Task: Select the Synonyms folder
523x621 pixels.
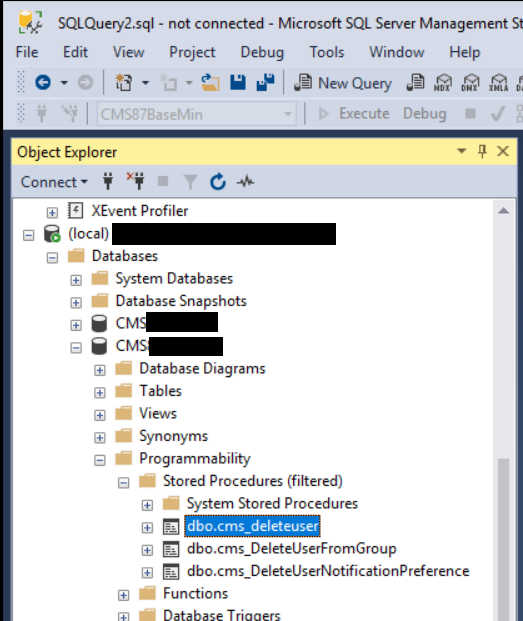Action: point(173,436)
